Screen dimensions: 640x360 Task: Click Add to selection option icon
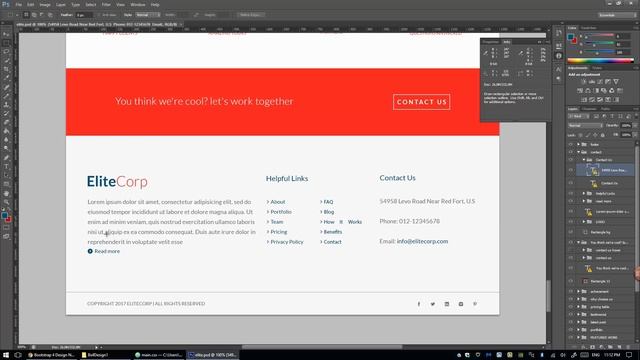pos(34,15)
